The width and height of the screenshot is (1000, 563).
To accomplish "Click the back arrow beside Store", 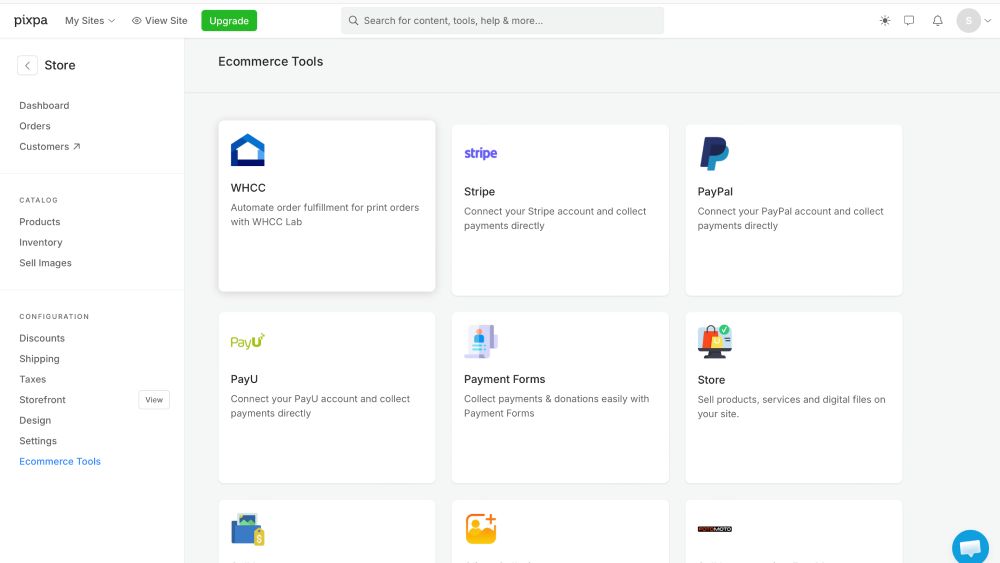I will coord(27,65).
